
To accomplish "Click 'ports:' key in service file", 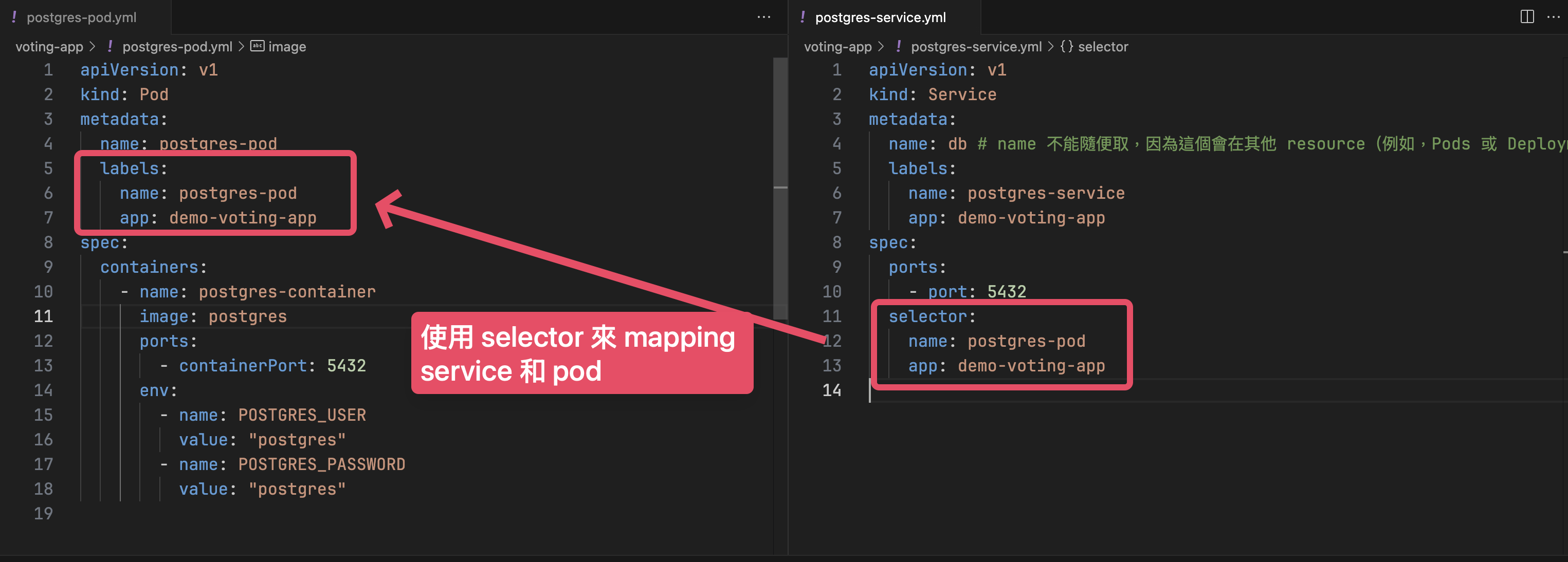I will (x=917, y=267).
